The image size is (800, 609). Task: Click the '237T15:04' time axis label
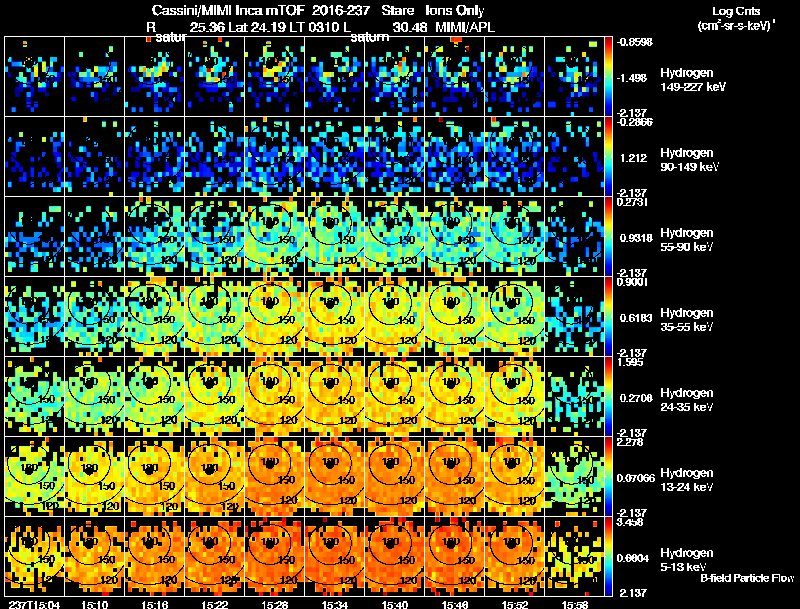34,605
